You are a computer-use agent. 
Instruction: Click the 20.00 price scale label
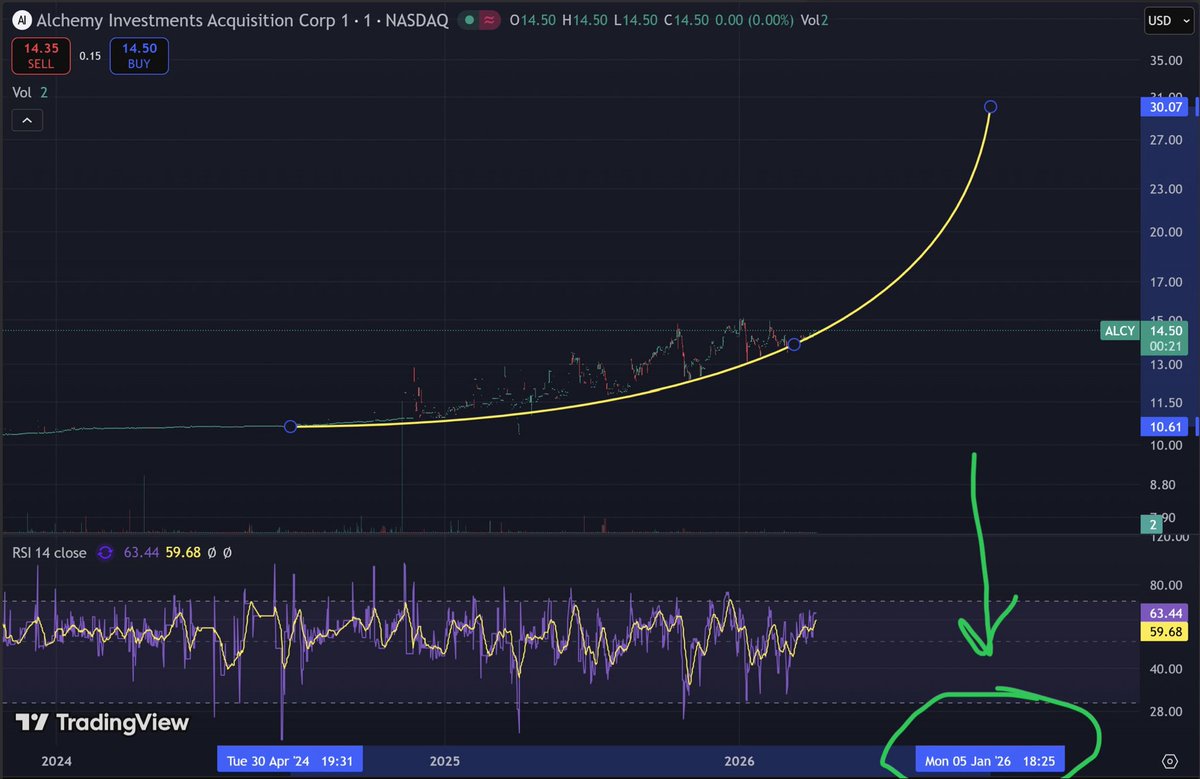(1165, 232)
